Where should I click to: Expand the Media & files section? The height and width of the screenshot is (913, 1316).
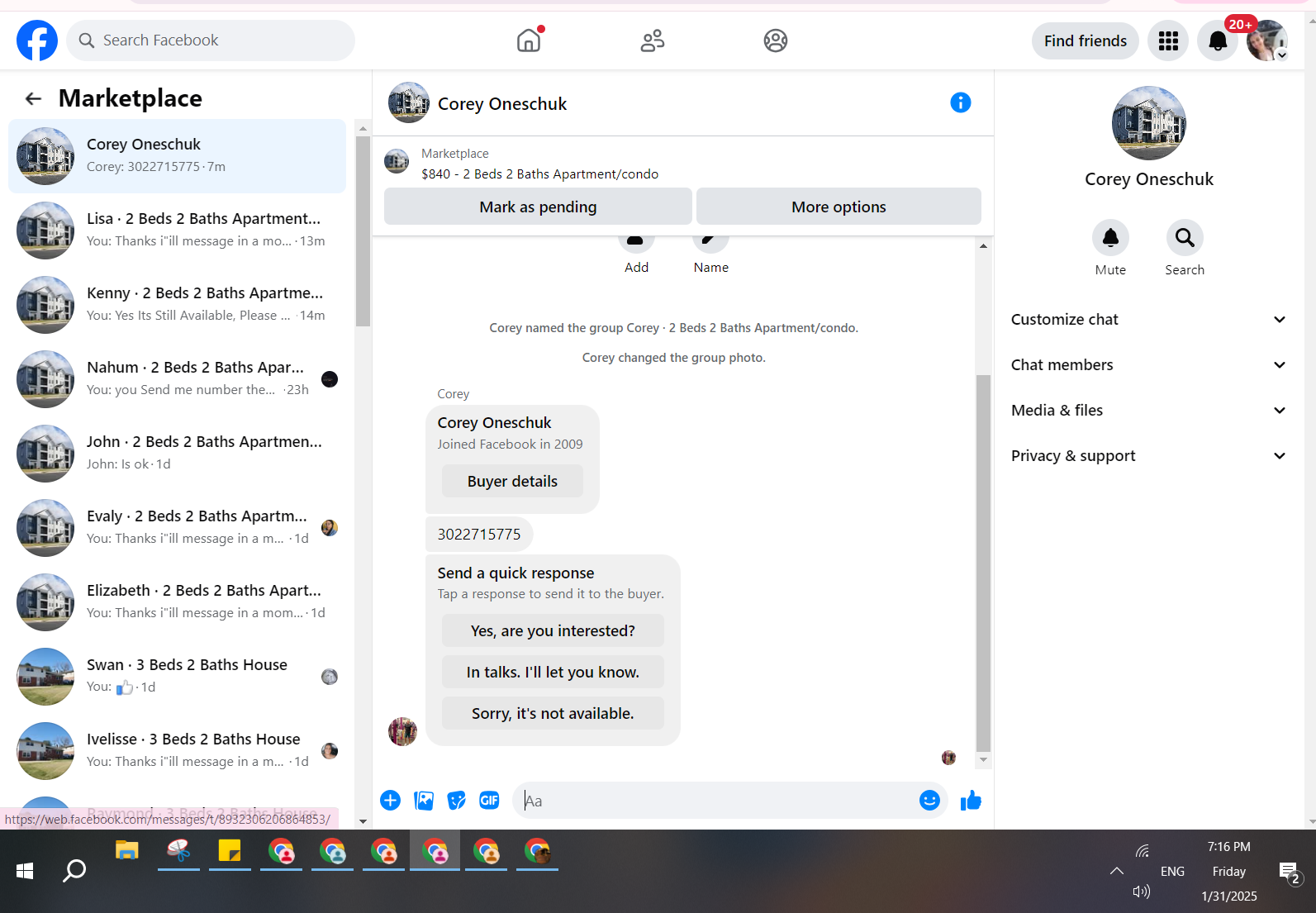click(x=1148, y=411)
